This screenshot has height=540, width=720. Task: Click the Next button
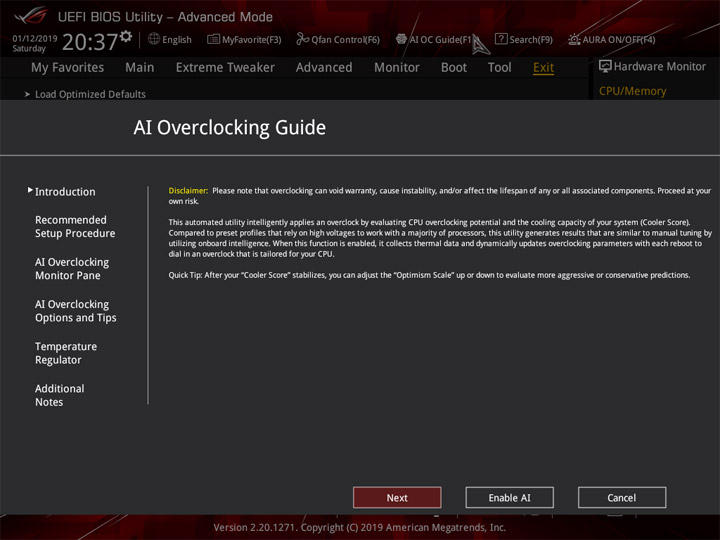[397, 498]
